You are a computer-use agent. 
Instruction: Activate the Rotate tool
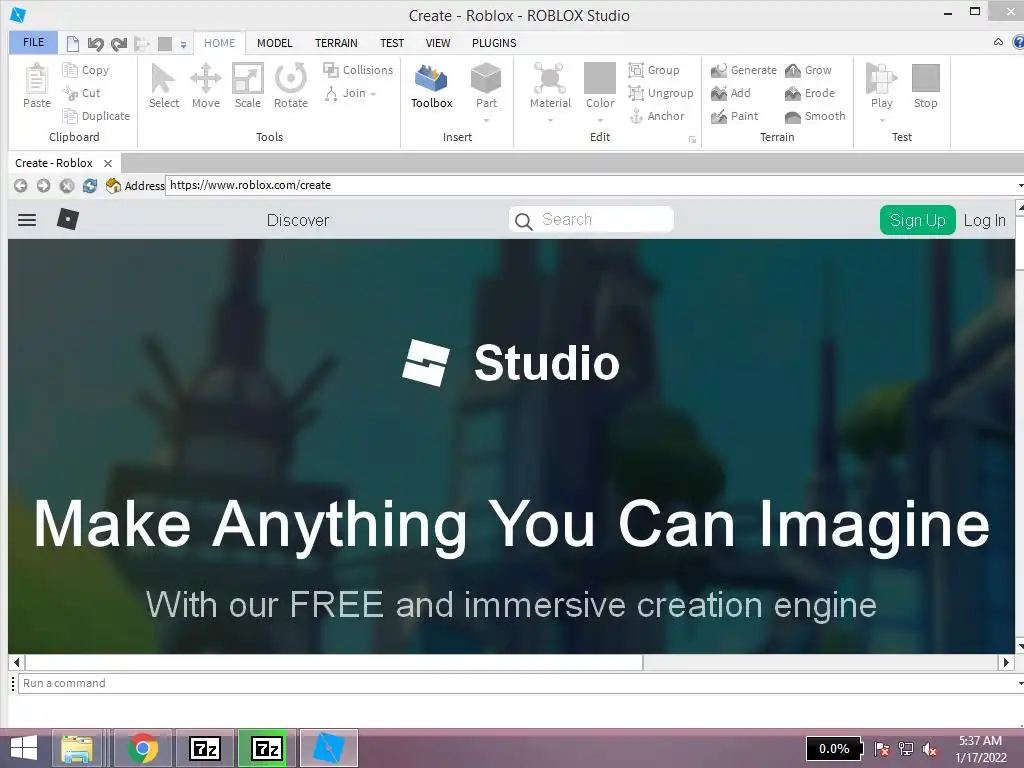(291, 86)
